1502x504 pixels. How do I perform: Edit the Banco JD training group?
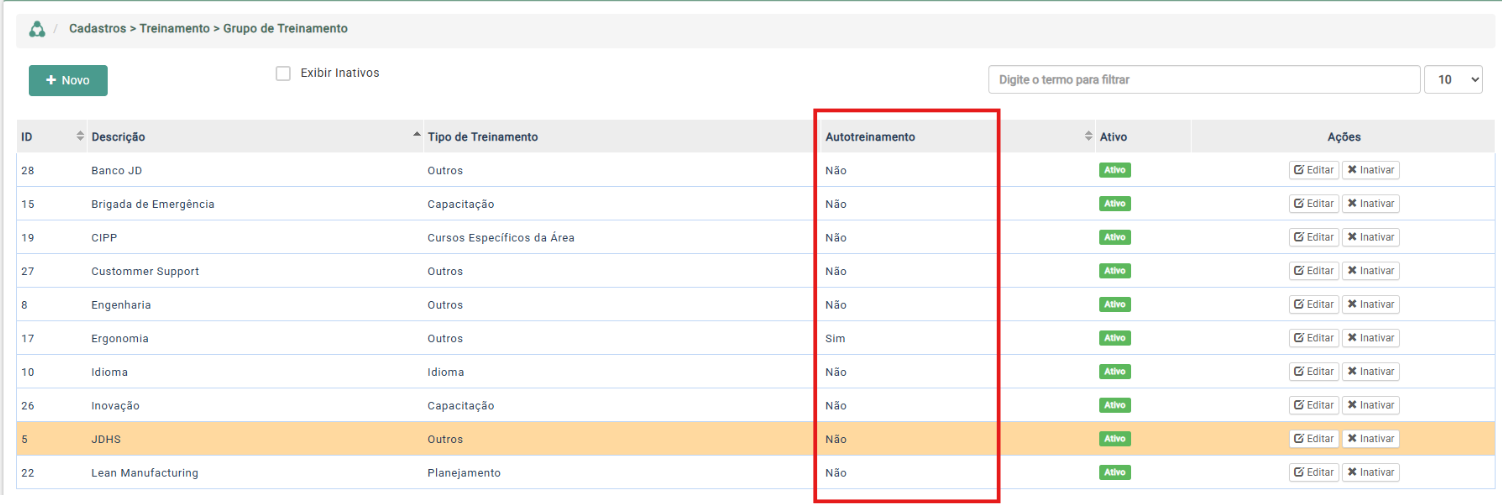(1314, 170)
